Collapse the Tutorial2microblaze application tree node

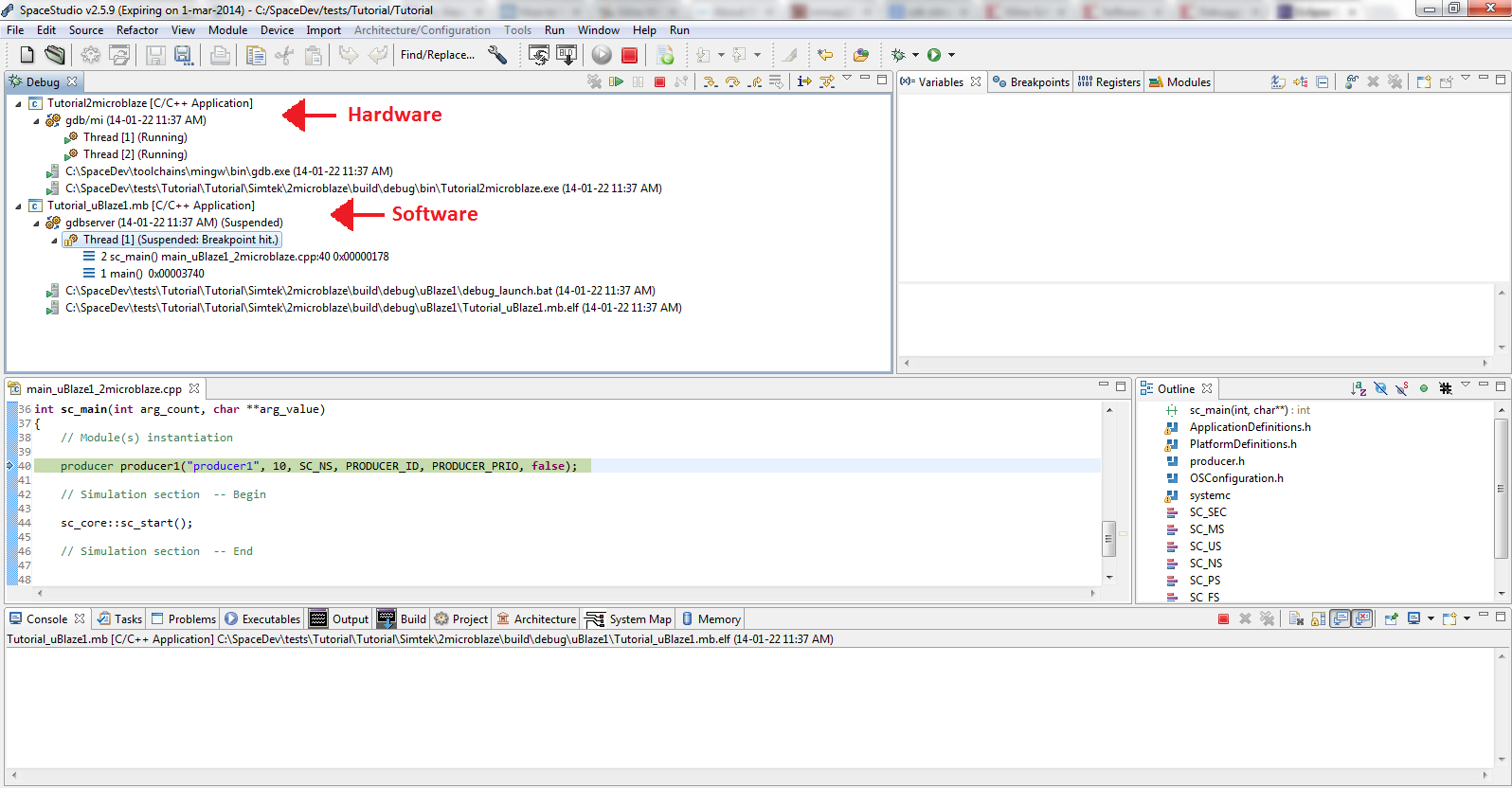[x=18, y=104]
